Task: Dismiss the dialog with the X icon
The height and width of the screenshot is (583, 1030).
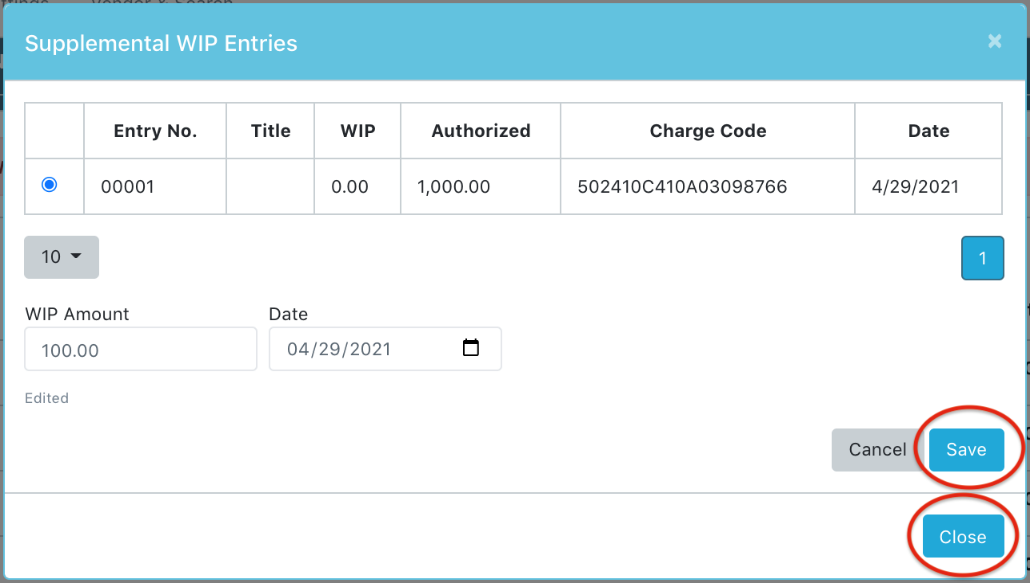Action: (x=995, y=41)
